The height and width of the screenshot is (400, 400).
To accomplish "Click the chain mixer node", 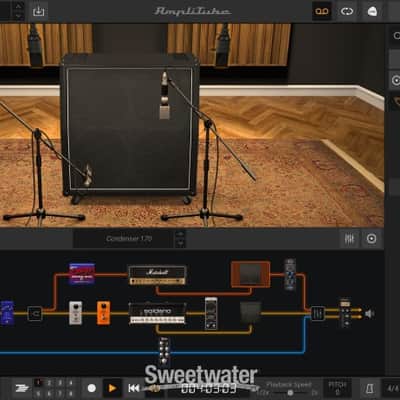I will (318, 314).
